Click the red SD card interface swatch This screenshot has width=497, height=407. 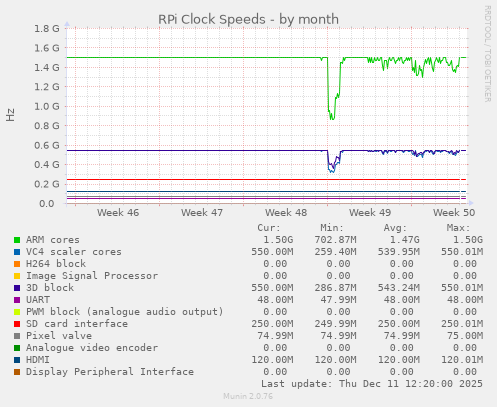click(17, 324)
